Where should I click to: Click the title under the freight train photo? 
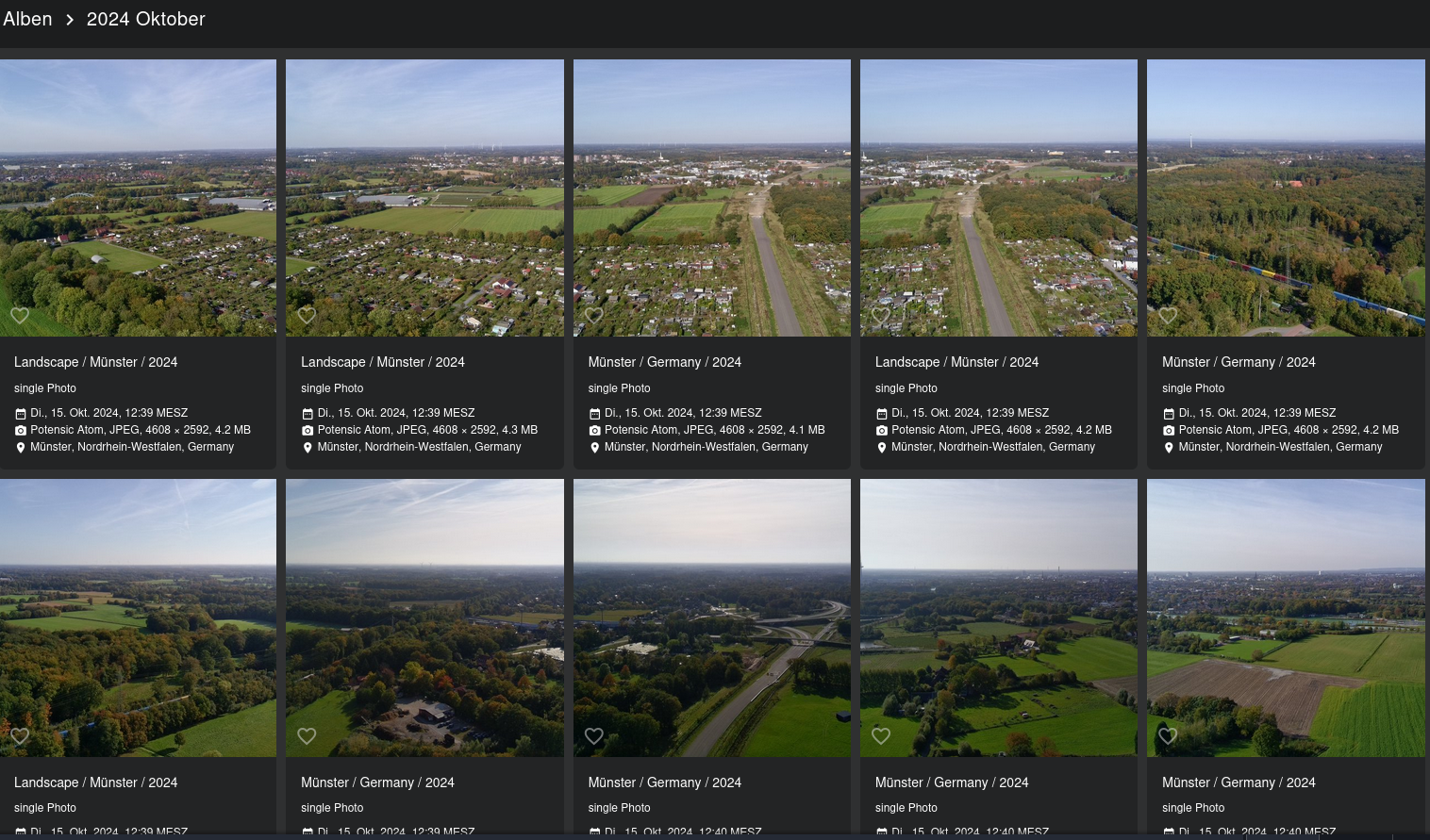click(1238, 362)
